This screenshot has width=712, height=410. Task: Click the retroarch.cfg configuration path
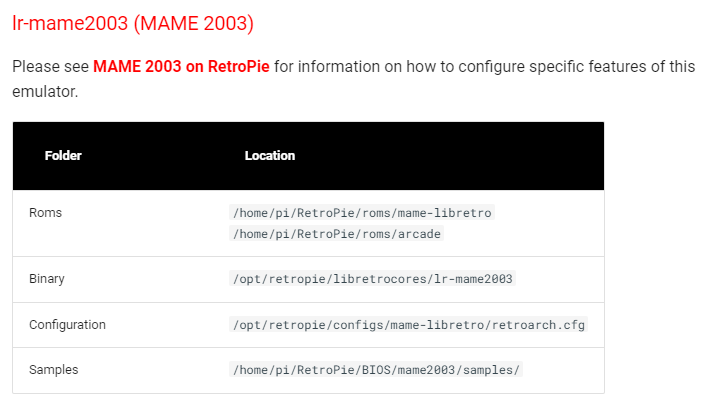409,325
